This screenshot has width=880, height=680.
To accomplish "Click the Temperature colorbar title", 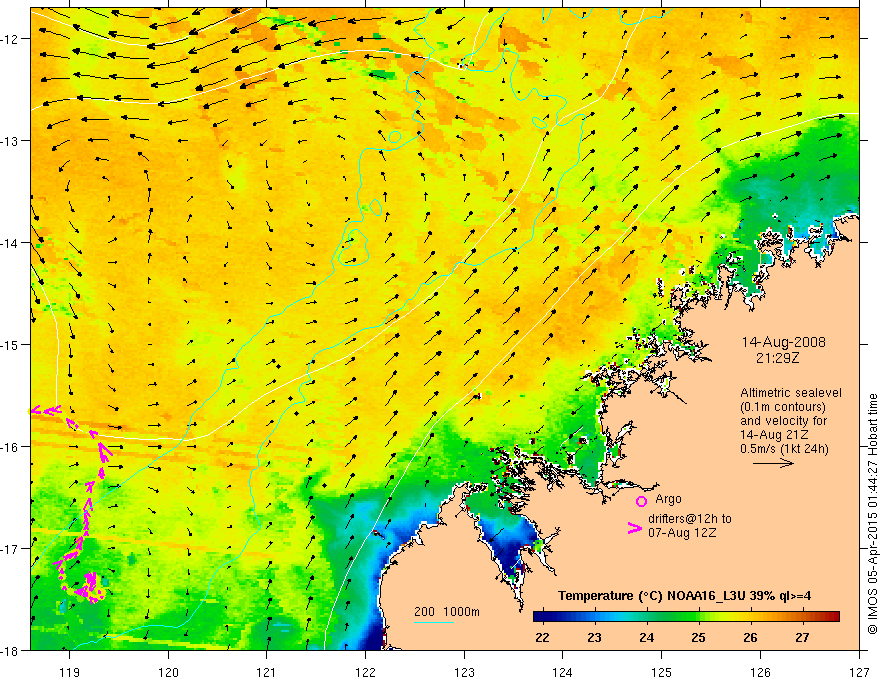I will tap(684, 595).
